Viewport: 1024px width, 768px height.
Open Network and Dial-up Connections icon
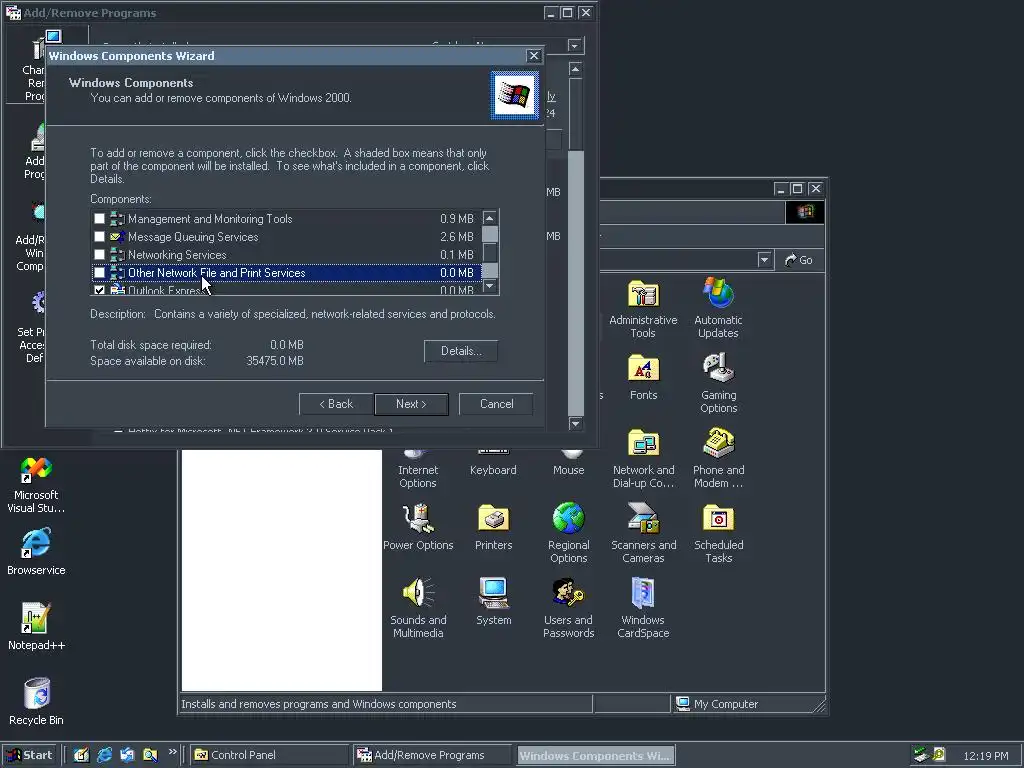tap(643, 458)
